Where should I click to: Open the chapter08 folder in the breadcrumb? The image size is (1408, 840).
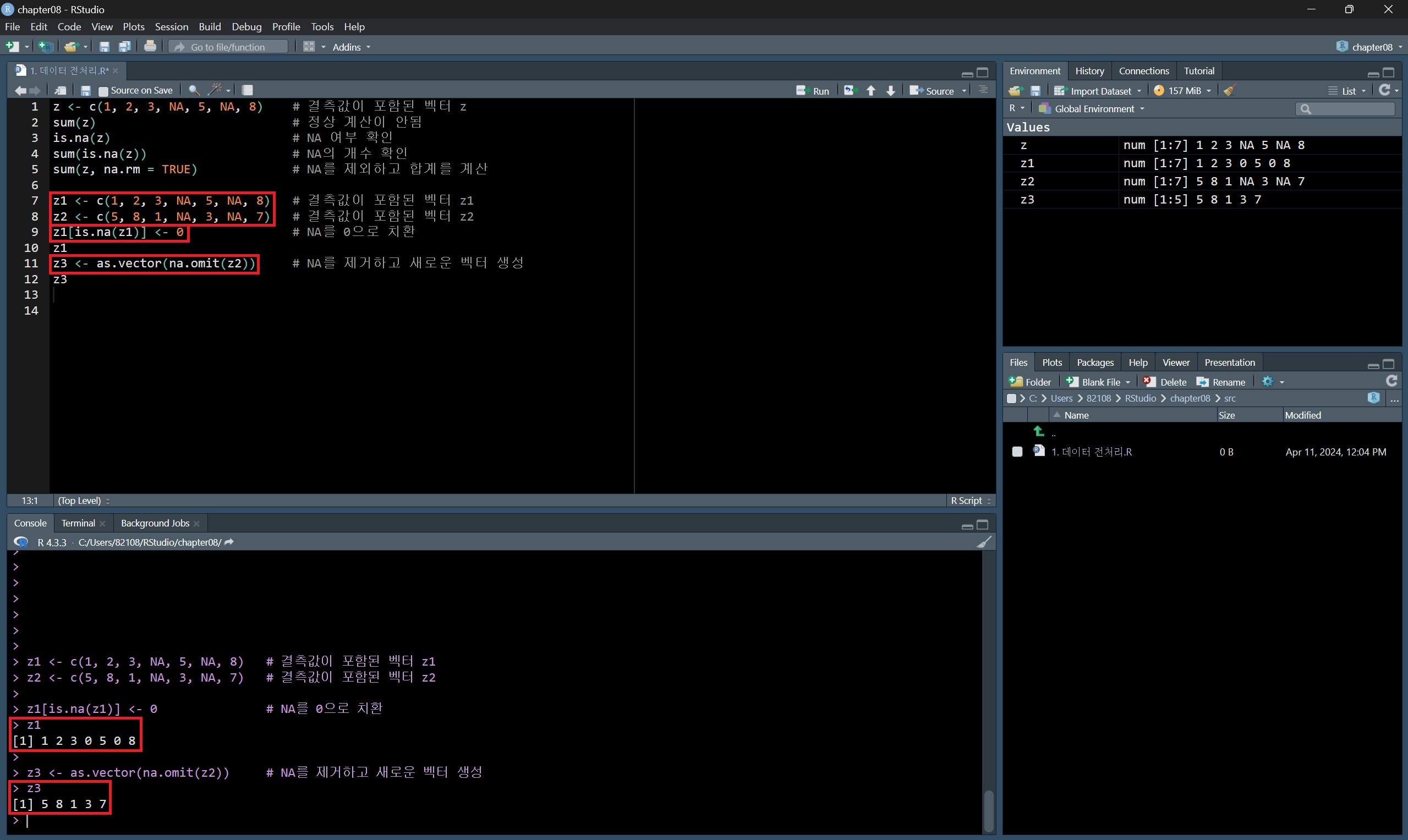[x=1190, y=398]
